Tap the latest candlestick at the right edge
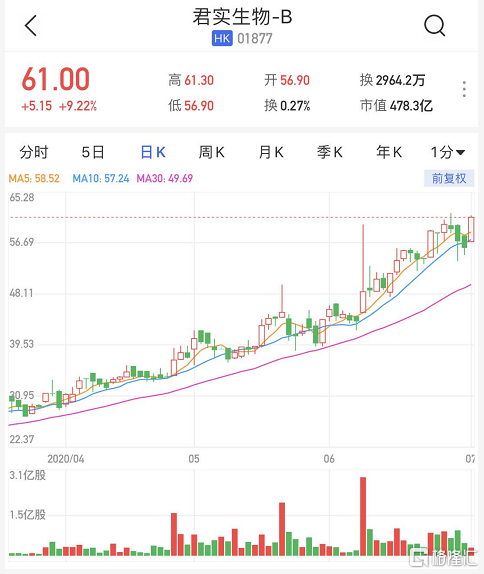484x574 pixels. 471,229
